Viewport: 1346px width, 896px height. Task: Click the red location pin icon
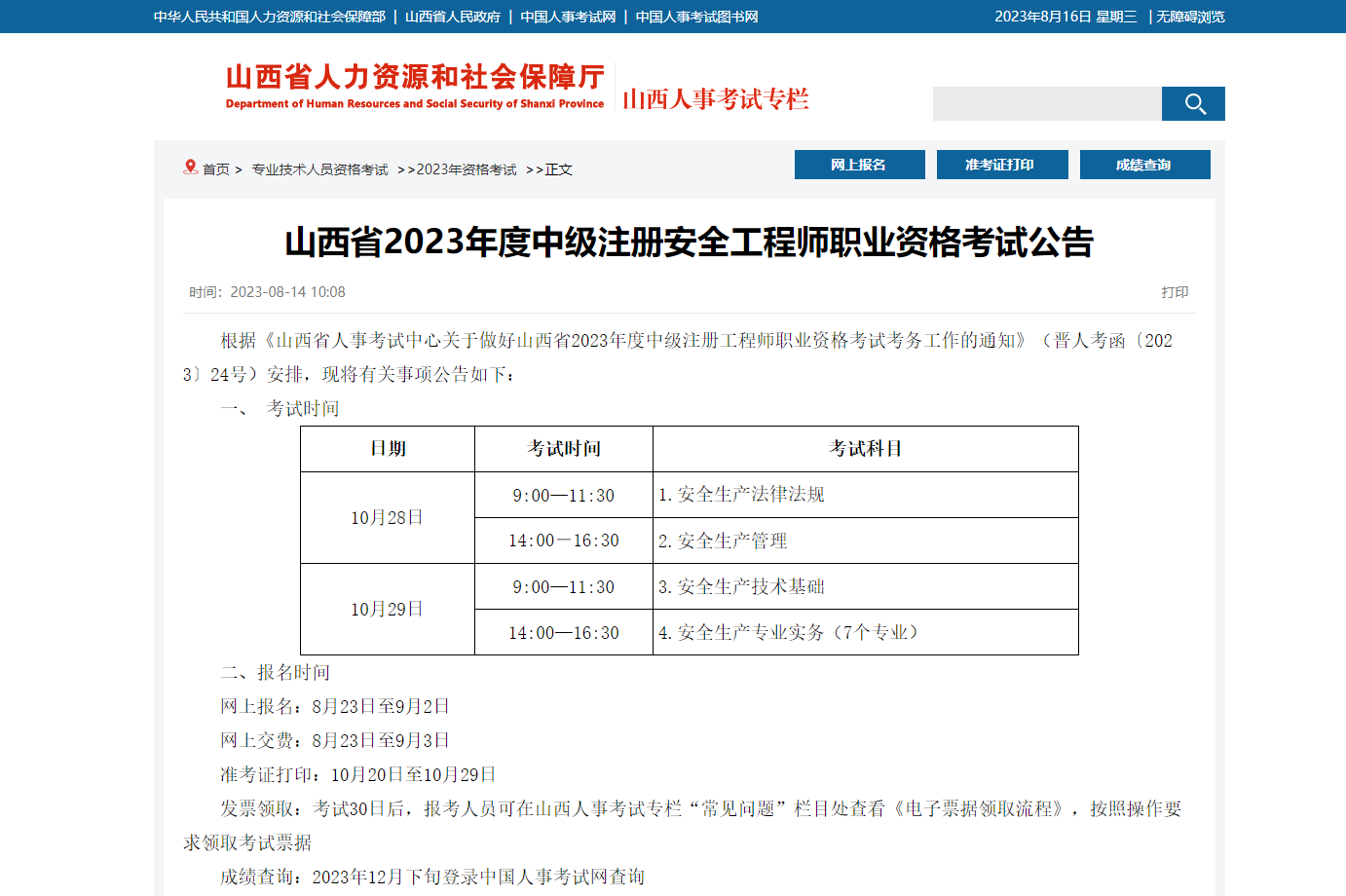point(191,168)
